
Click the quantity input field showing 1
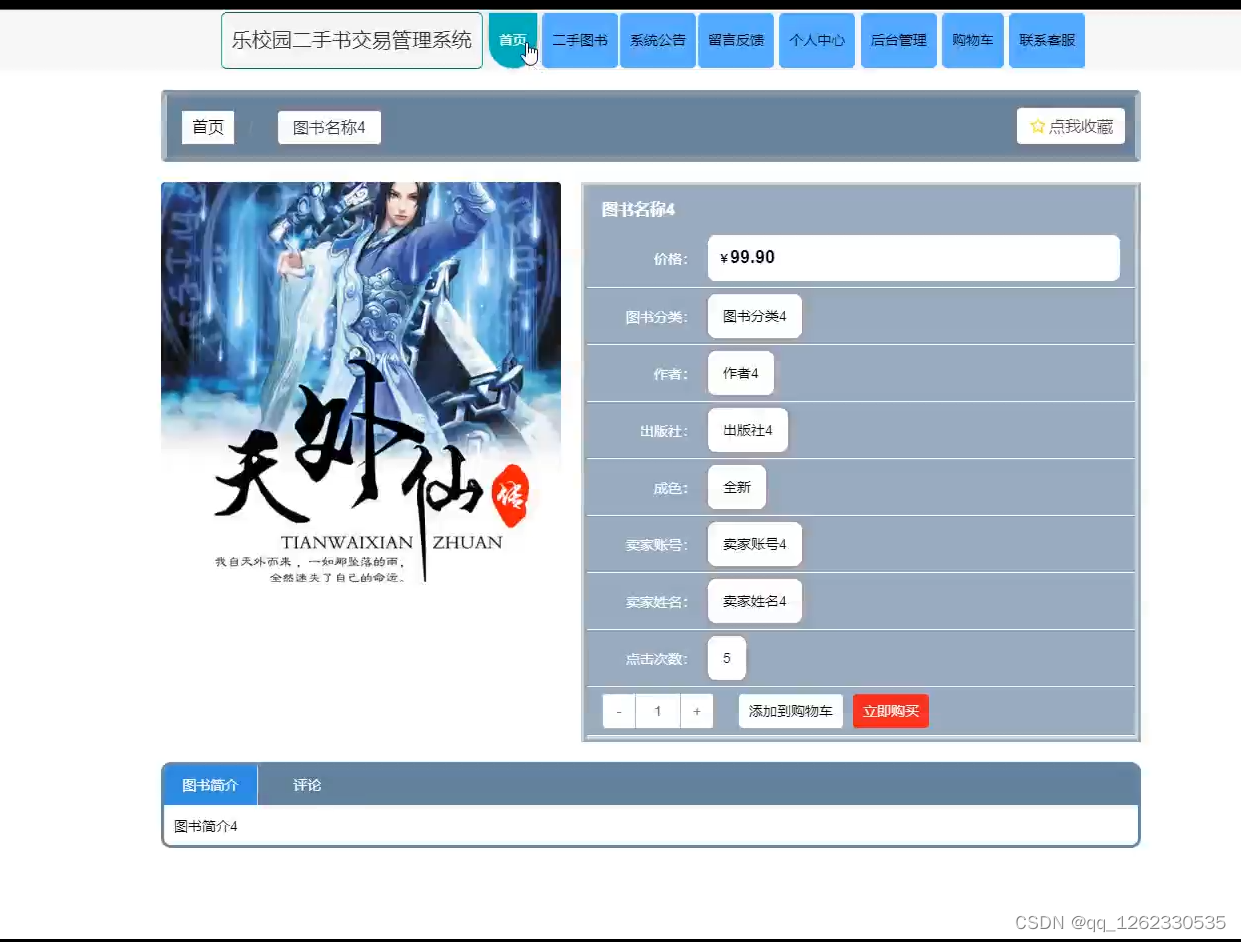coord(658,711)
